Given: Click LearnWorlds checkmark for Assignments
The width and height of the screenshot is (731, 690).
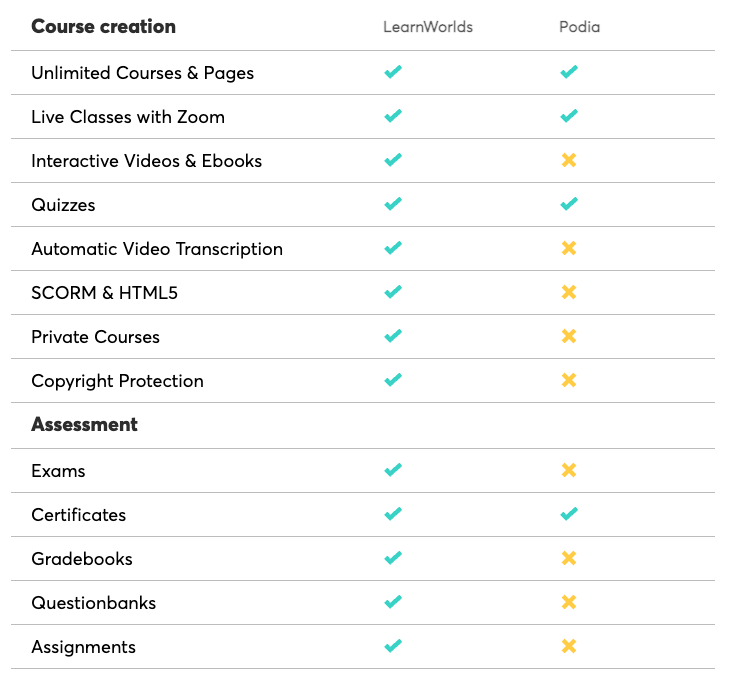Looking at the screenshot, I should pyautogui.click(x=393, y=646).
